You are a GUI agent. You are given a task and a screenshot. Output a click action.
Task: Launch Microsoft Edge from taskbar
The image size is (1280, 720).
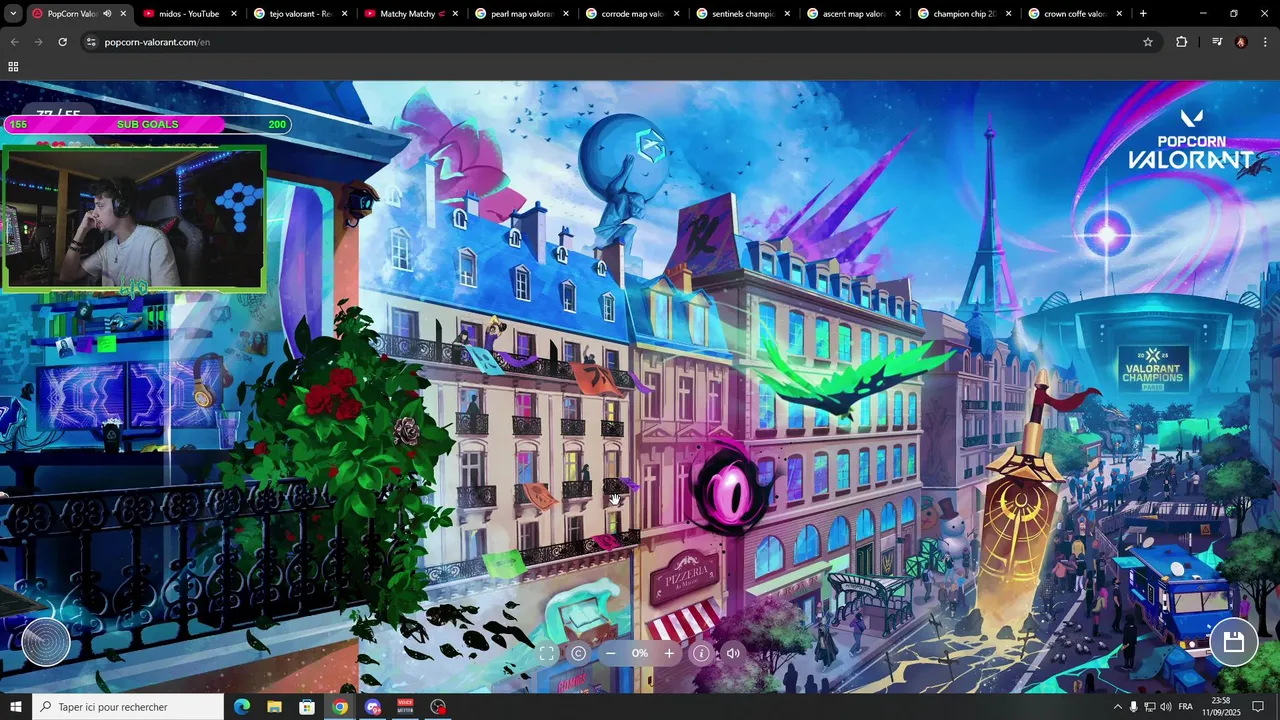(x=242, y=707)
